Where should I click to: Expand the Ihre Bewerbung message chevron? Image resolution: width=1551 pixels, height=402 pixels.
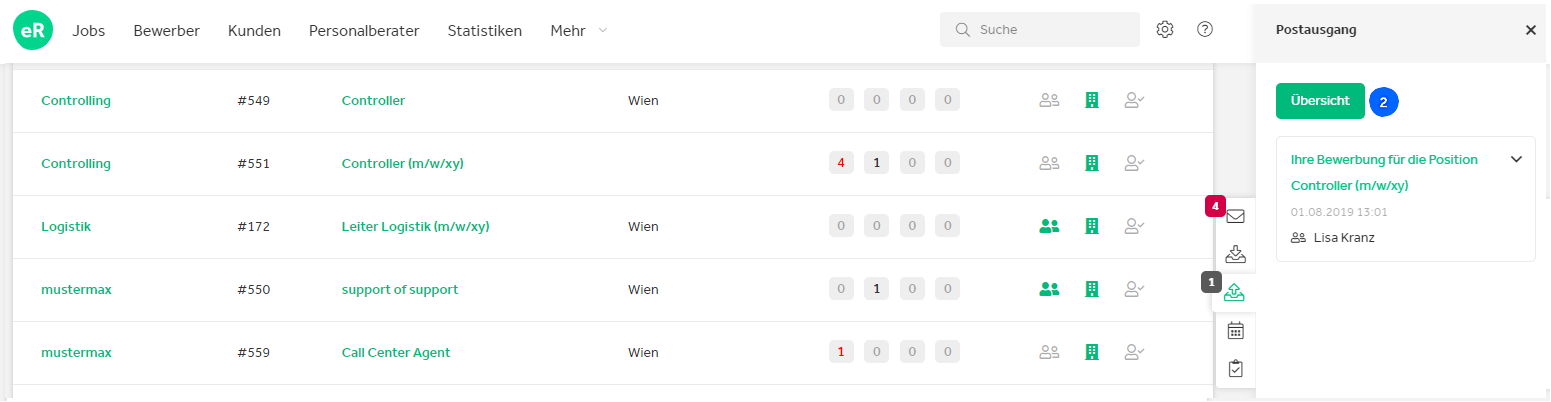click(x=1516, y=159)
